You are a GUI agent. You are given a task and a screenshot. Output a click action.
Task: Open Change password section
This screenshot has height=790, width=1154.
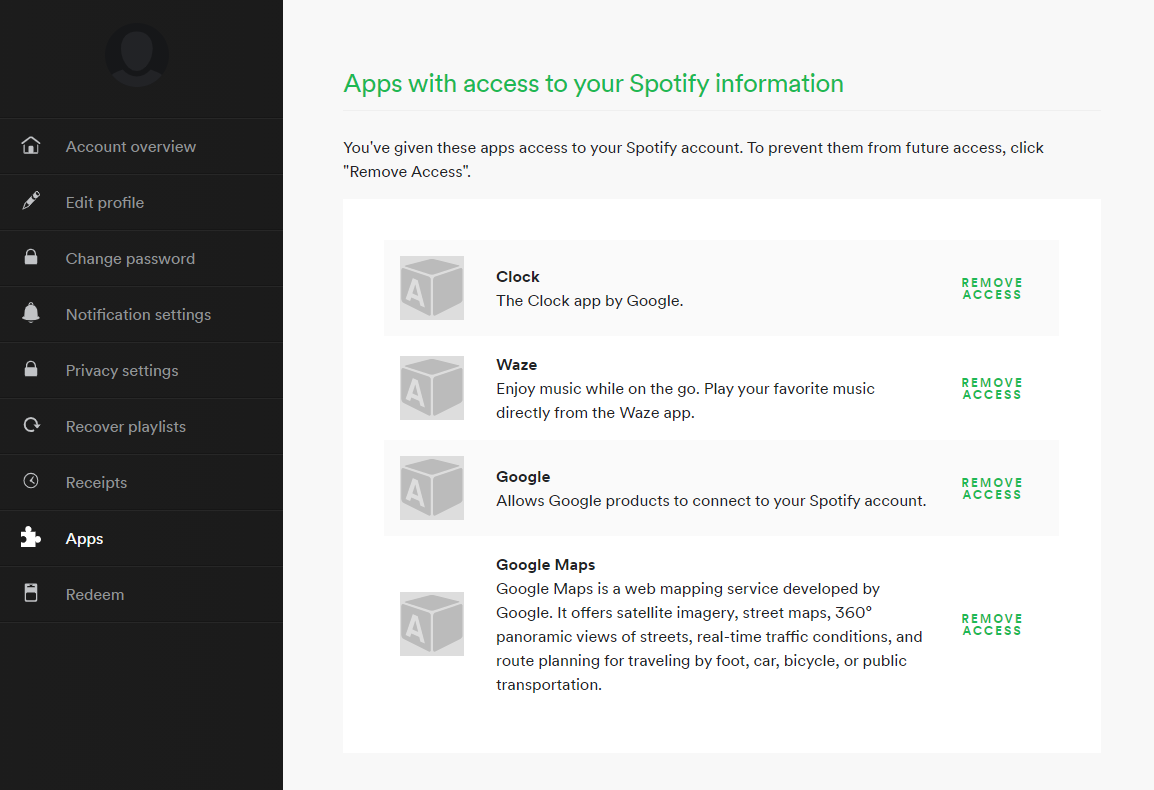(141, 258)
